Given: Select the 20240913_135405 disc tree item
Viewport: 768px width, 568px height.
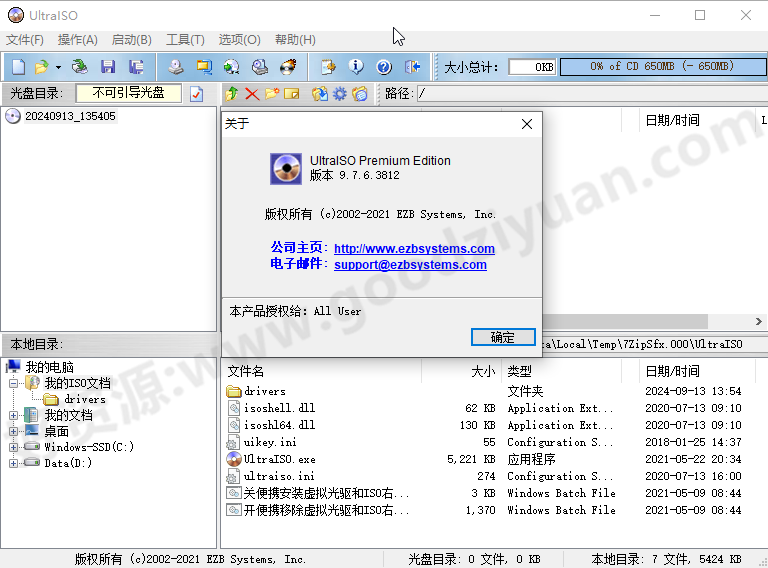Looking at the screenshot, I should pos(70,117).
